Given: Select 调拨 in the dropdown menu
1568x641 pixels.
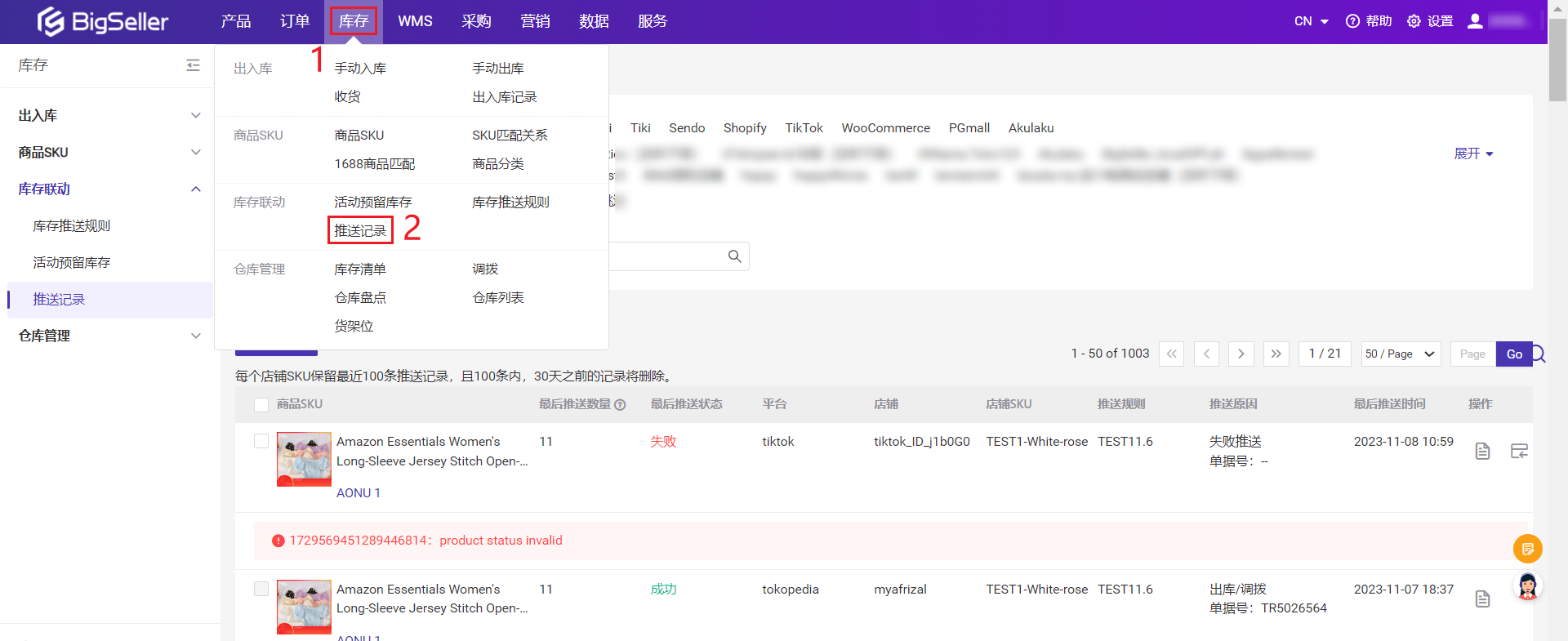Looking at the screenshot, I should tap(485, 269).
